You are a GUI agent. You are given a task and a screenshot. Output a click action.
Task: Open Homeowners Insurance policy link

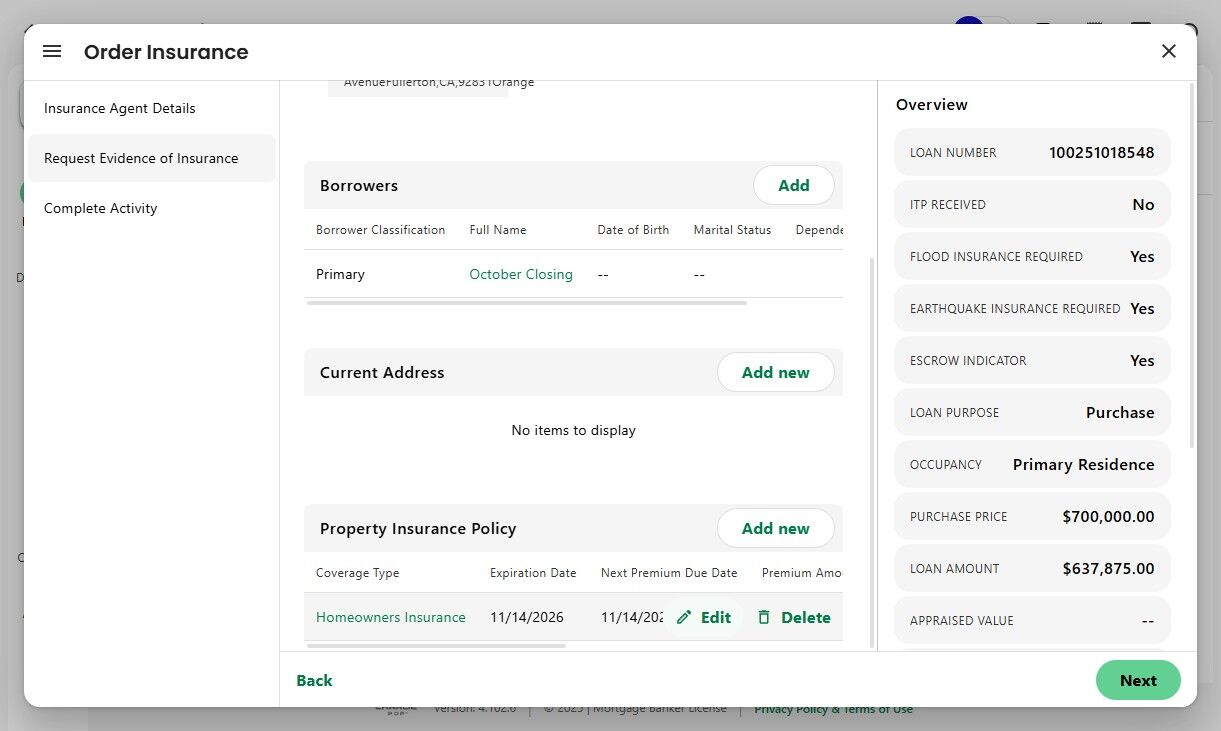pos(391,617)
